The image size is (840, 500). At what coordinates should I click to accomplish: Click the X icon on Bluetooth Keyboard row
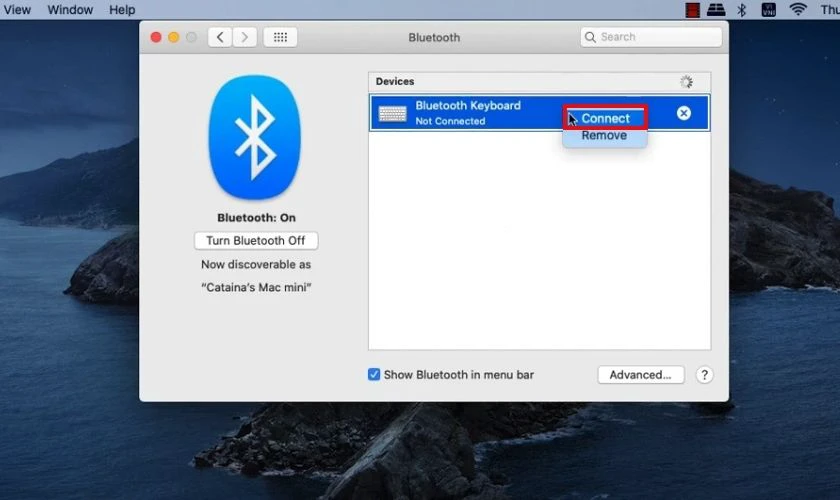684,113
